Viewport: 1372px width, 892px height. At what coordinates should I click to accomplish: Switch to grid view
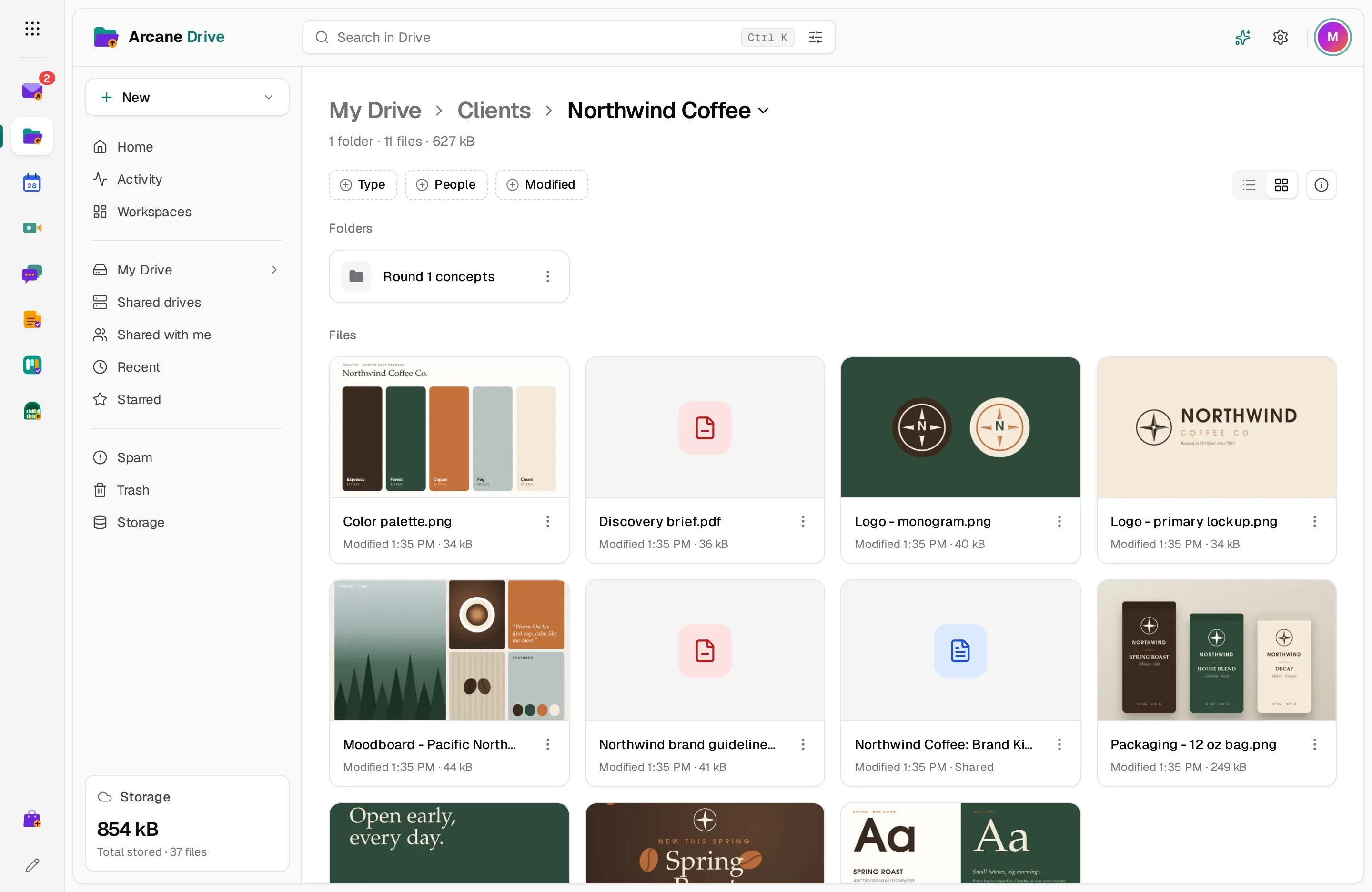(1281, 184)
